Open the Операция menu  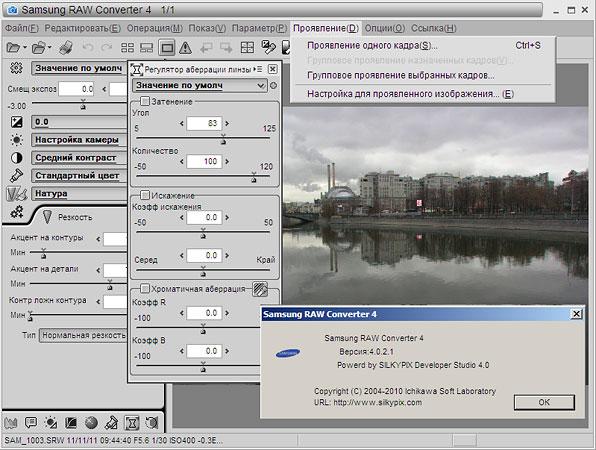coord(155,29)
